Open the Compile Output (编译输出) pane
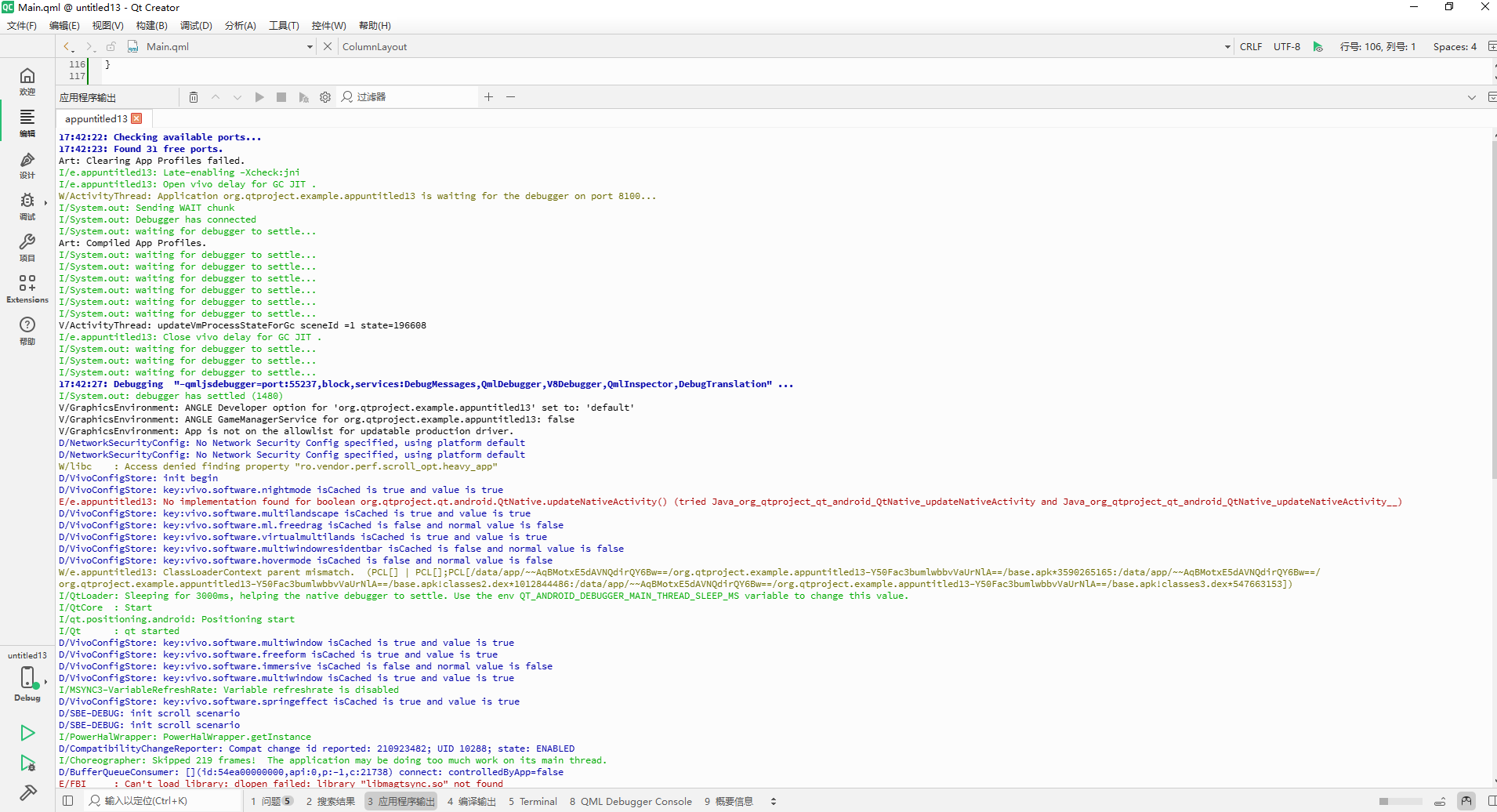The width and height of the screenshot is (1497, 812). point(471,801)
